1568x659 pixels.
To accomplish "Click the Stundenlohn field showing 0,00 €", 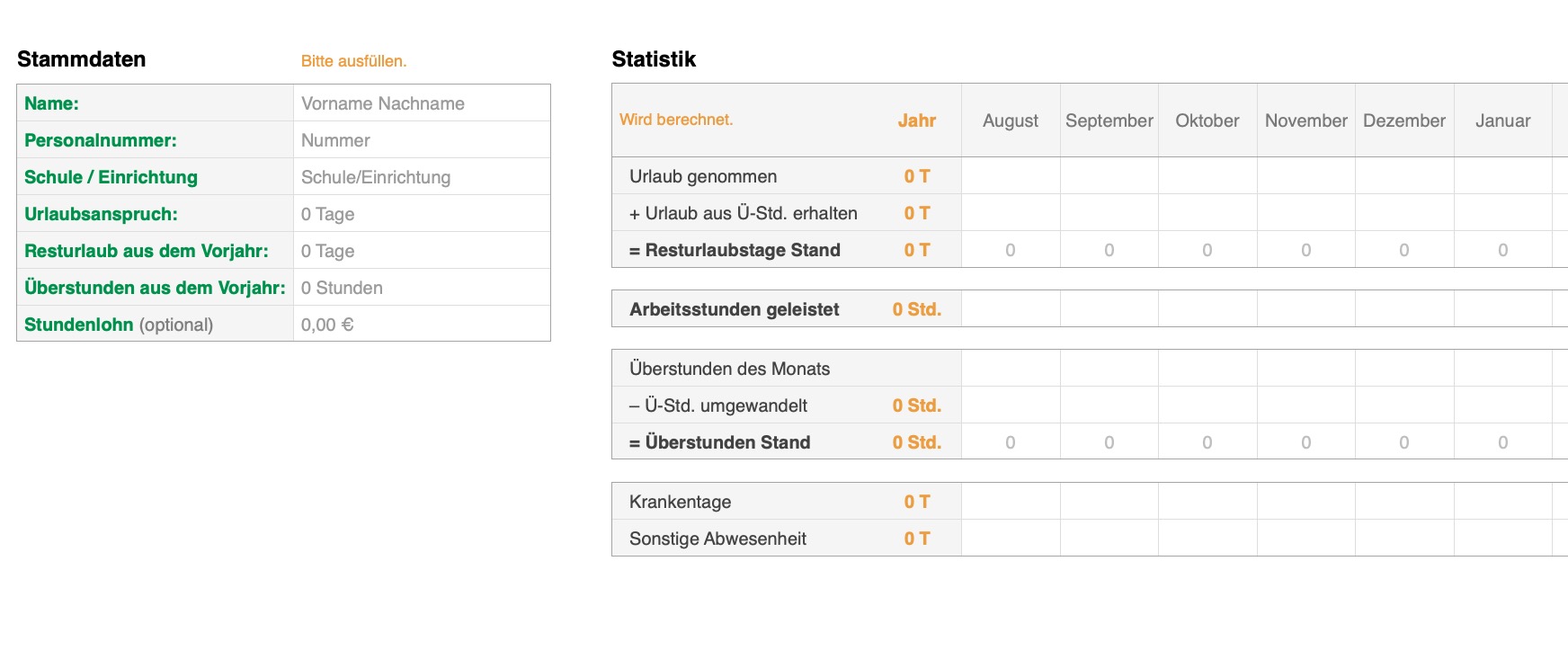I will 421,325.
